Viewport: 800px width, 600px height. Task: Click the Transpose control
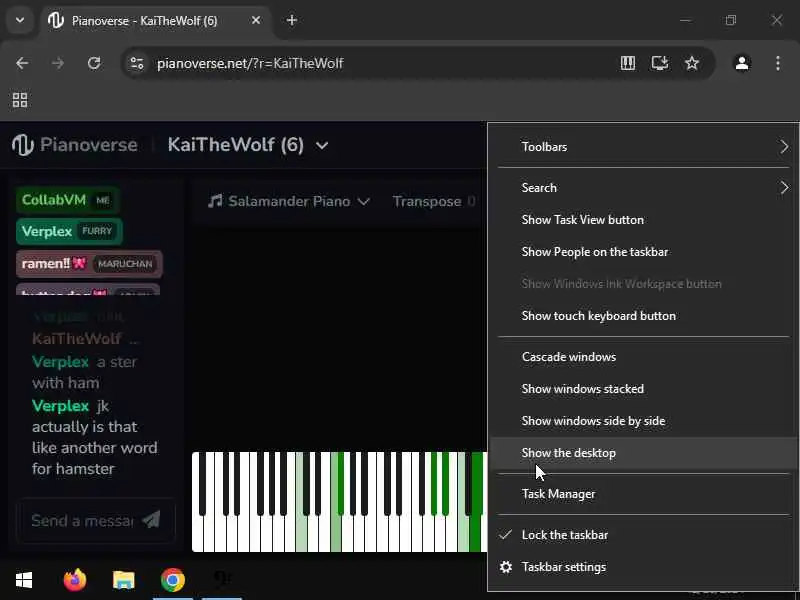[x=434, y=202]
